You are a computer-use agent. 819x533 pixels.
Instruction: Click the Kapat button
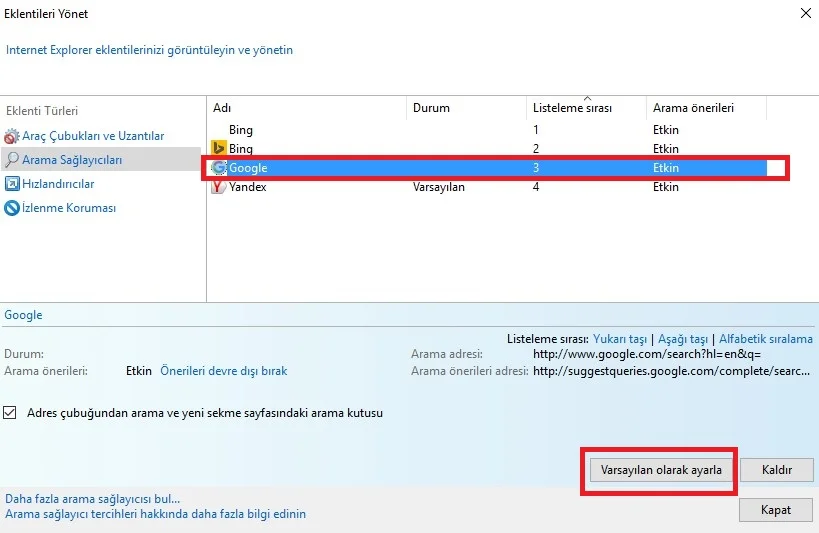point(775,509)
